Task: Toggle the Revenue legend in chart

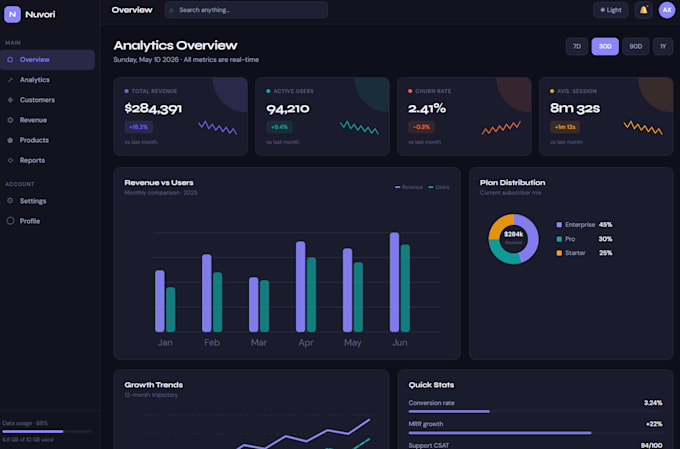Action: [x=409, y=187]
